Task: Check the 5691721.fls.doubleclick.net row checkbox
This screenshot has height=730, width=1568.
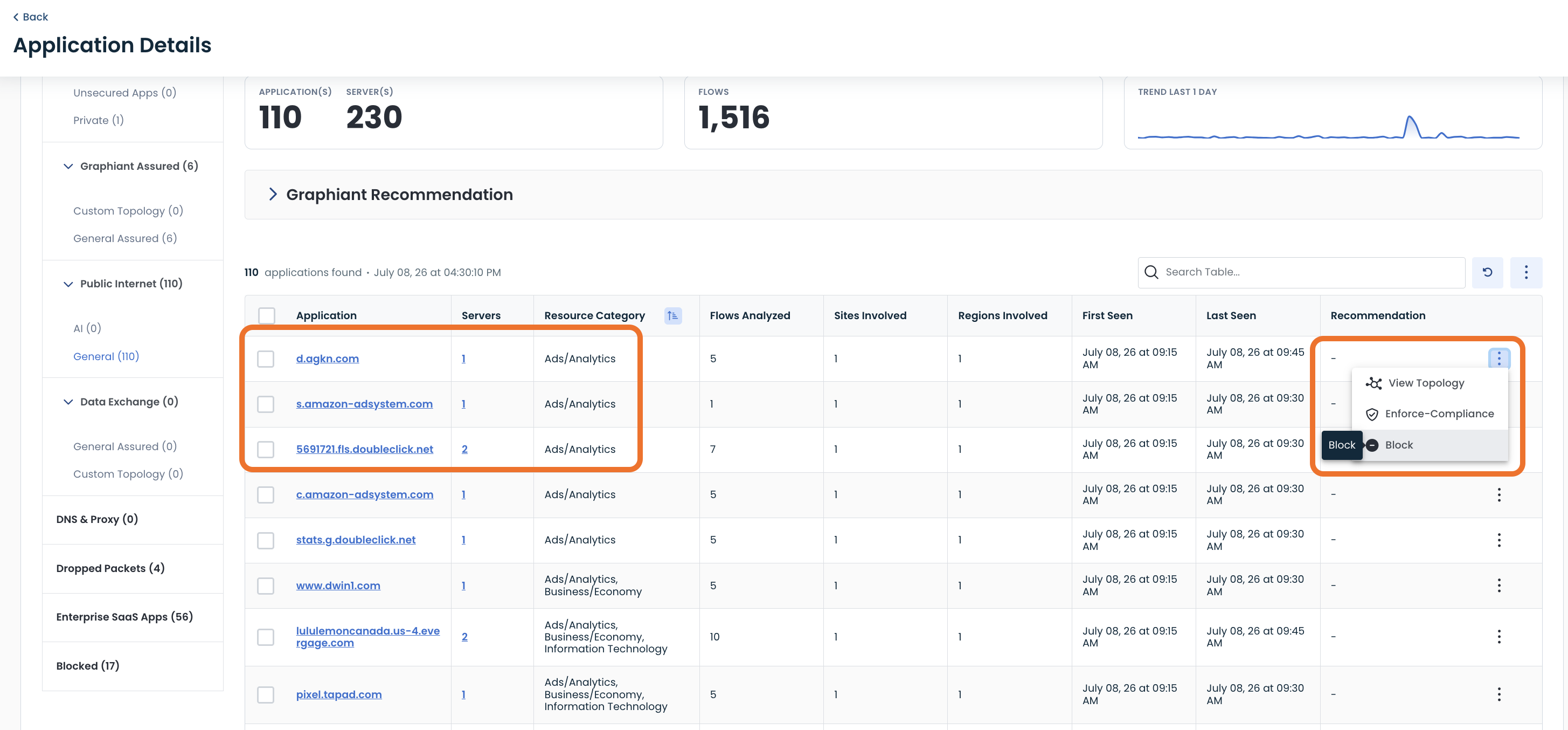Action: 266,449
